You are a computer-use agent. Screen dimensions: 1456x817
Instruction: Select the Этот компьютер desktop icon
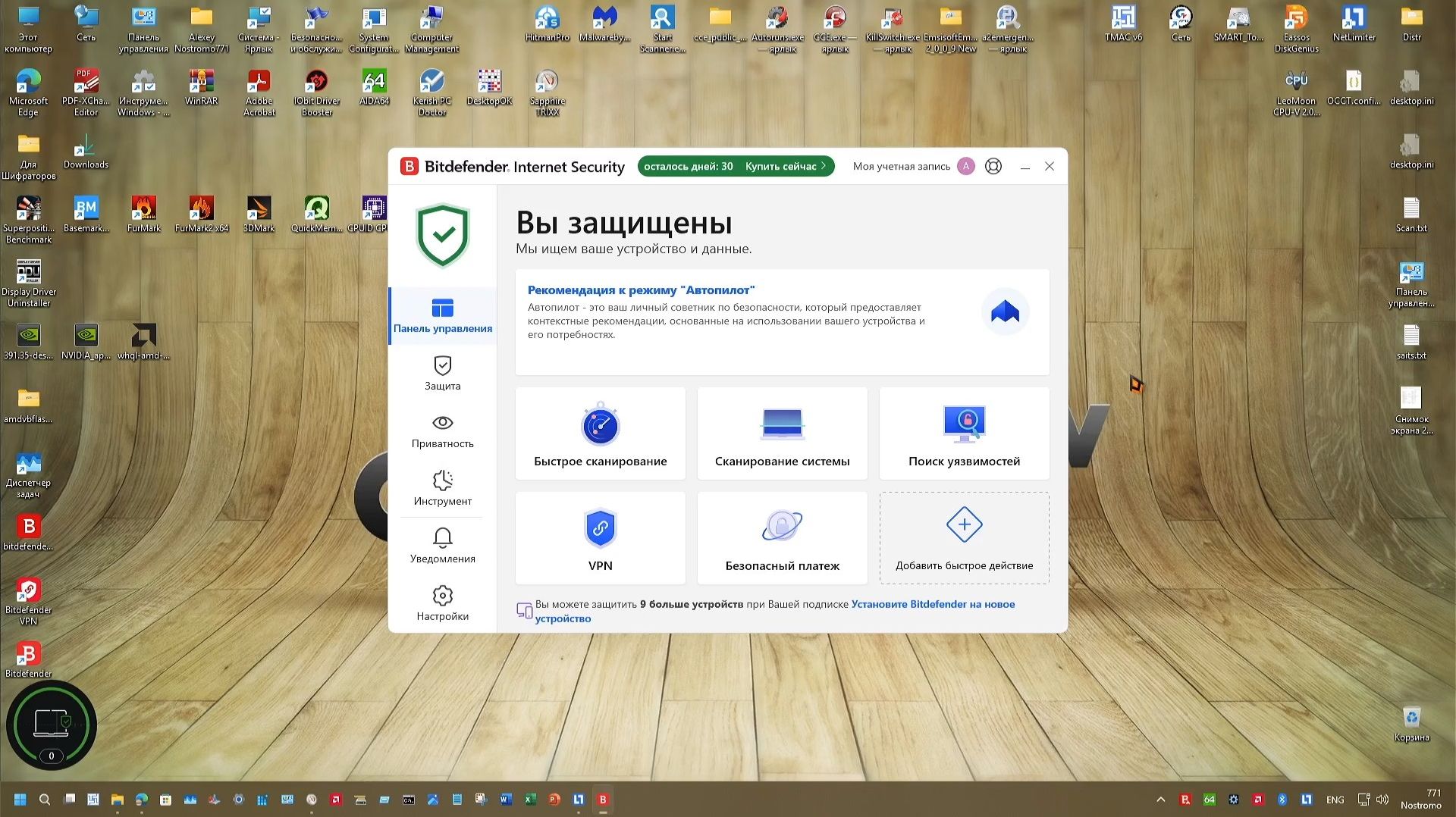point(29,30)
